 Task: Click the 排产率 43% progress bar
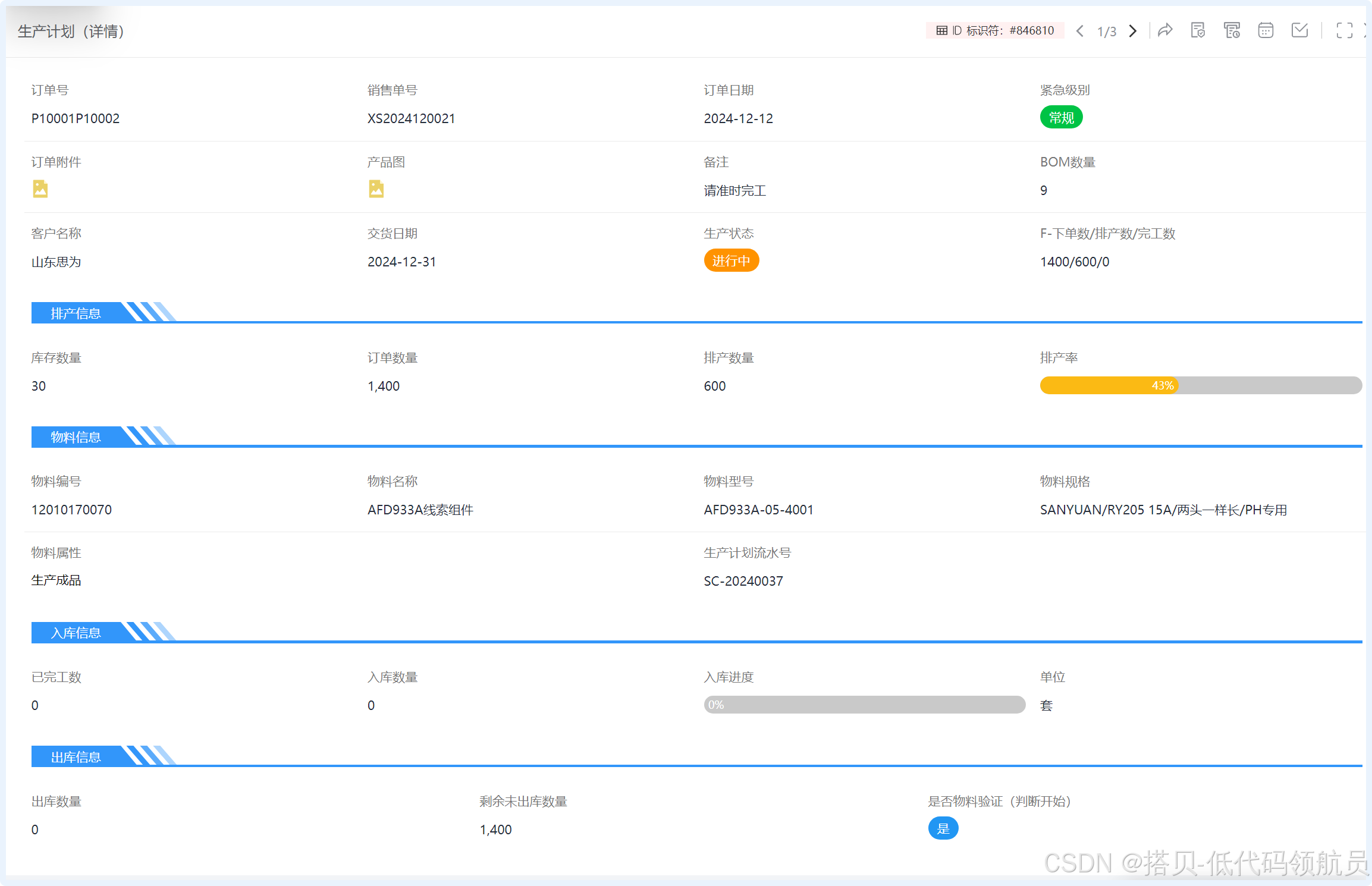tap(1200, 385)
